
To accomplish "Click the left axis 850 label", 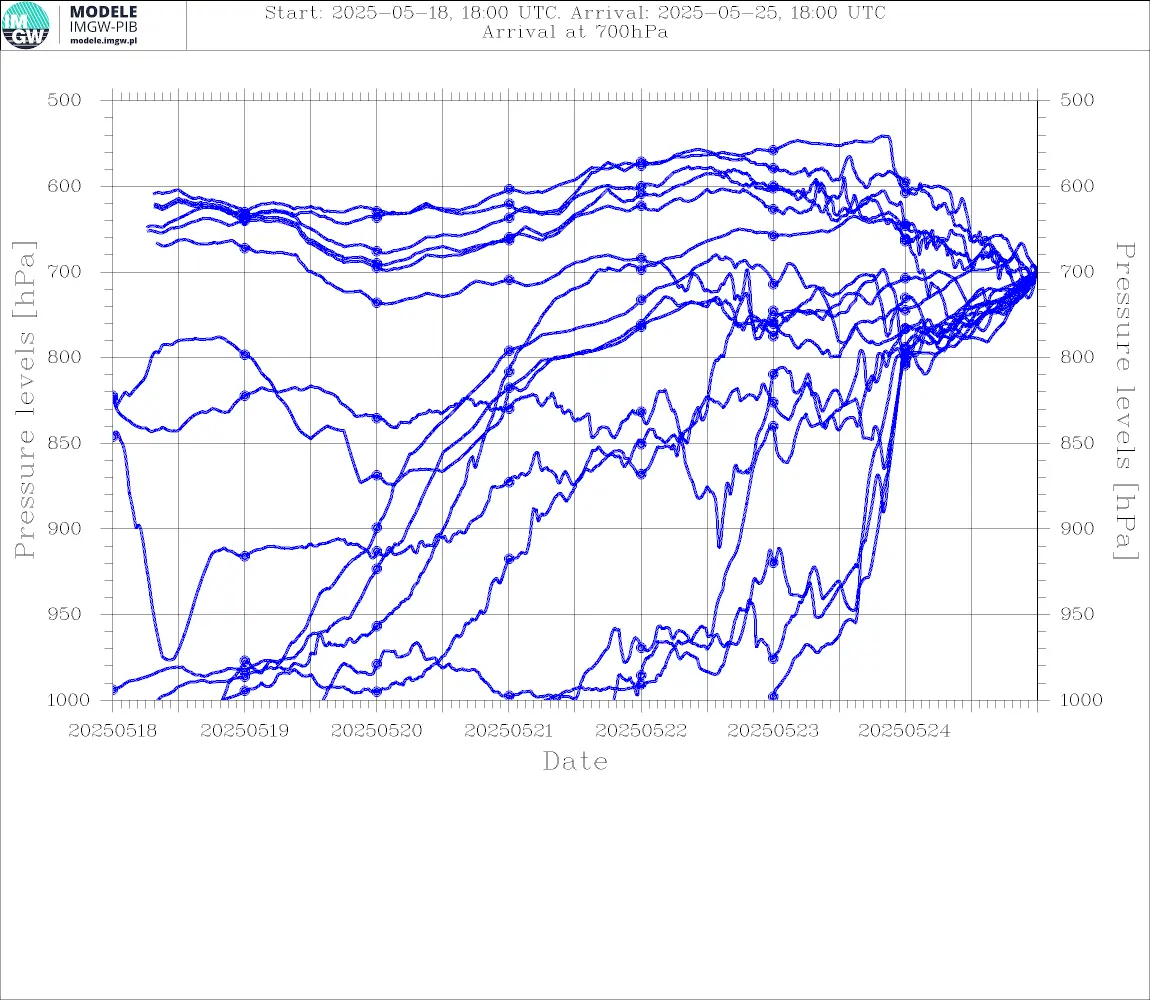I will [65, 443].
